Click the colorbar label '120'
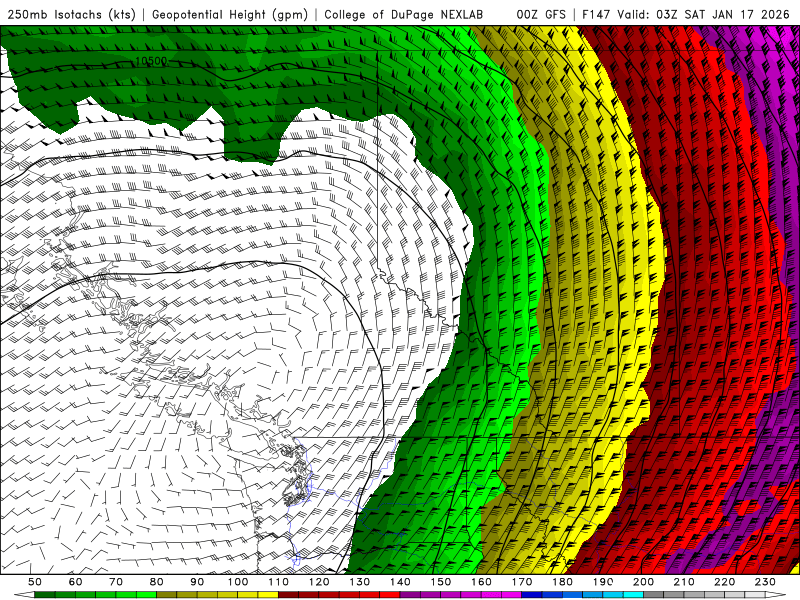This screenshot has height=600, width=800. point(319,582)
